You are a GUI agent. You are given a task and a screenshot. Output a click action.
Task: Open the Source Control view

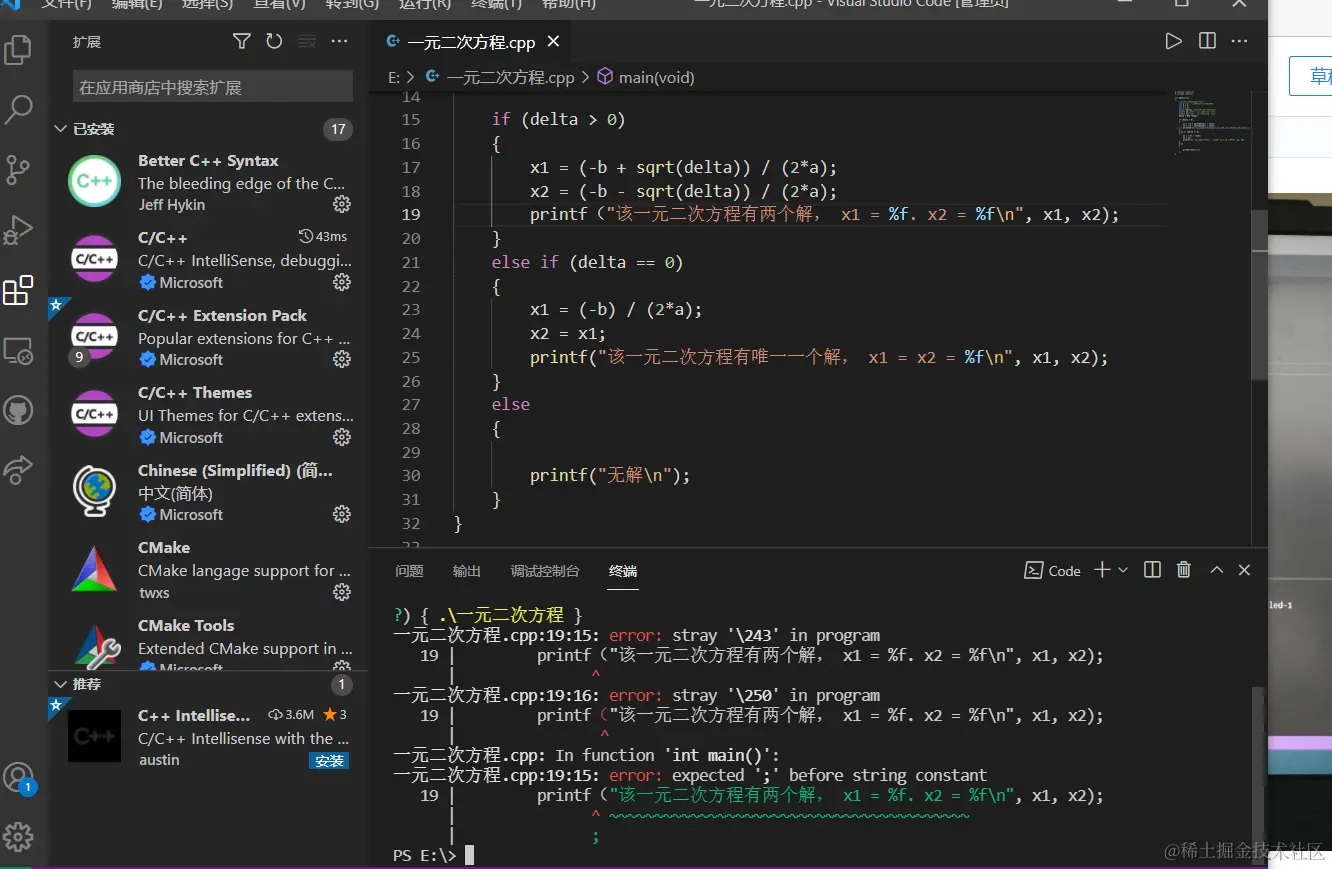pos(18,170)
